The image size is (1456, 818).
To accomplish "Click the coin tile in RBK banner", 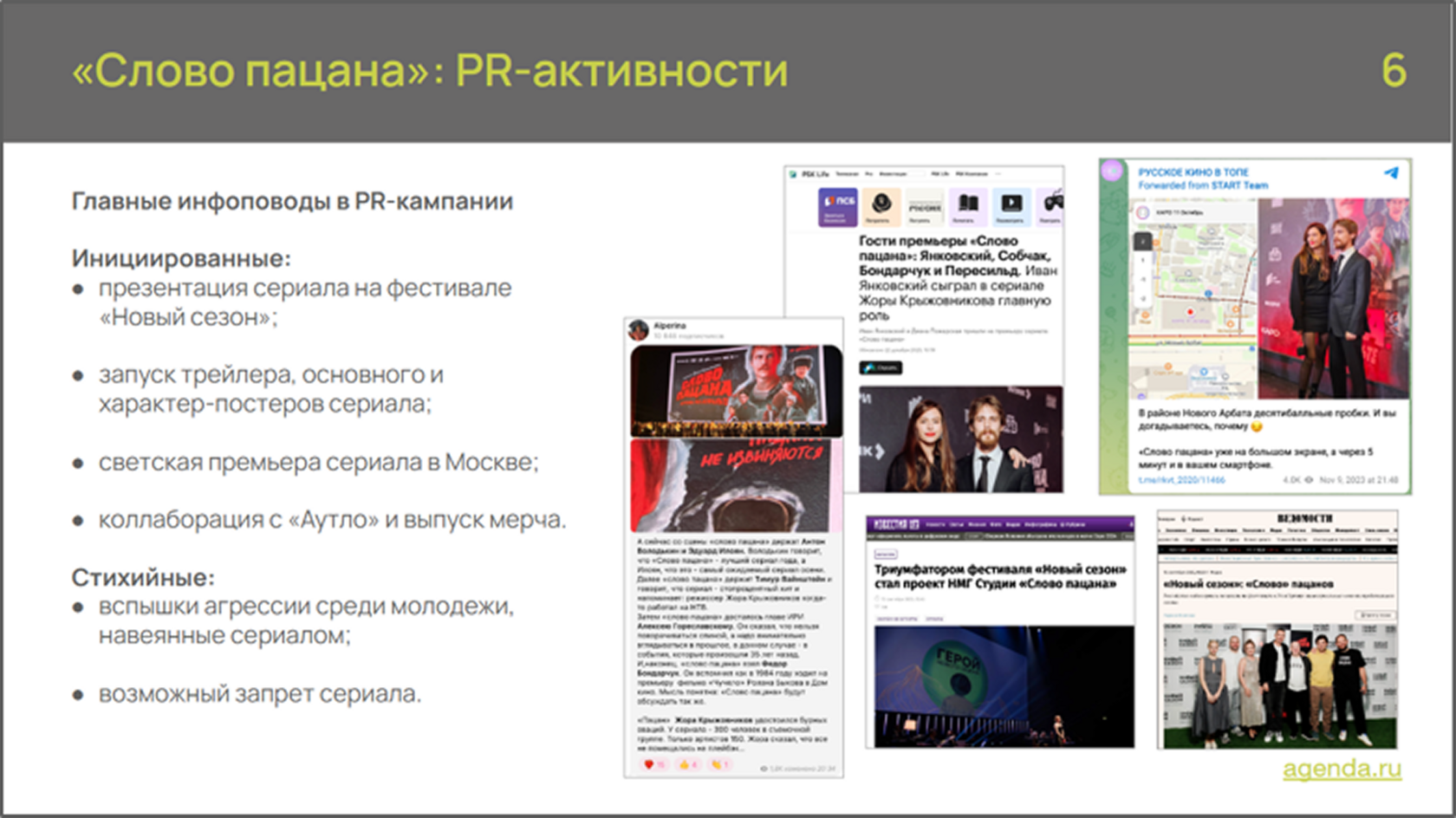I will pos(881,206).
